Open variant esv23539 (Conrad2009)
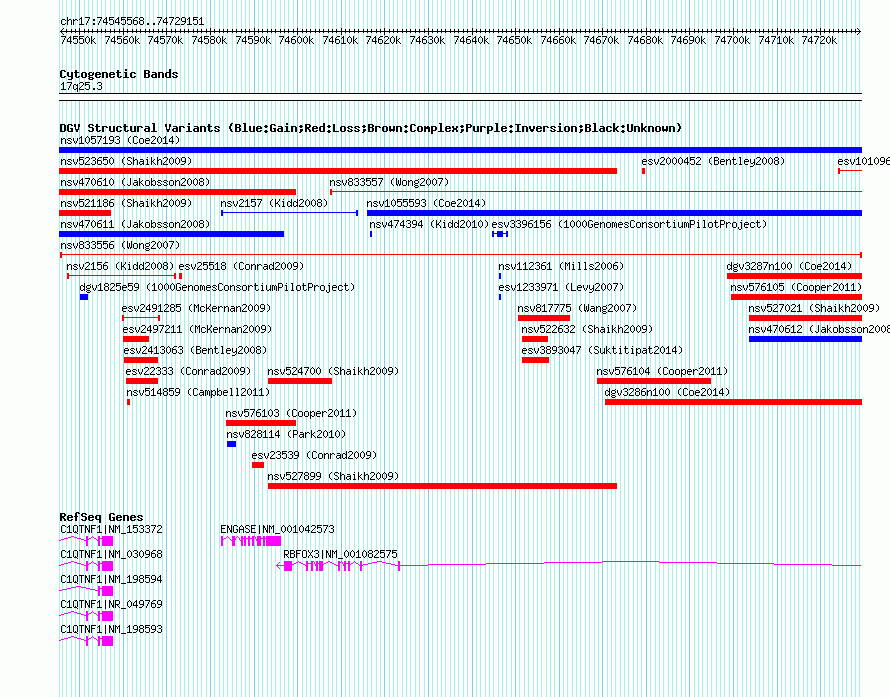890x697 pixels. tap(314, 455)
